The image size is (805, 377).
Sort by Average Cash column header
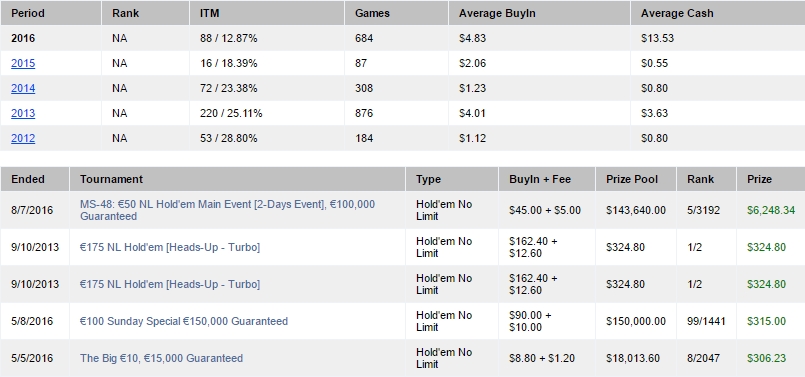677,13
